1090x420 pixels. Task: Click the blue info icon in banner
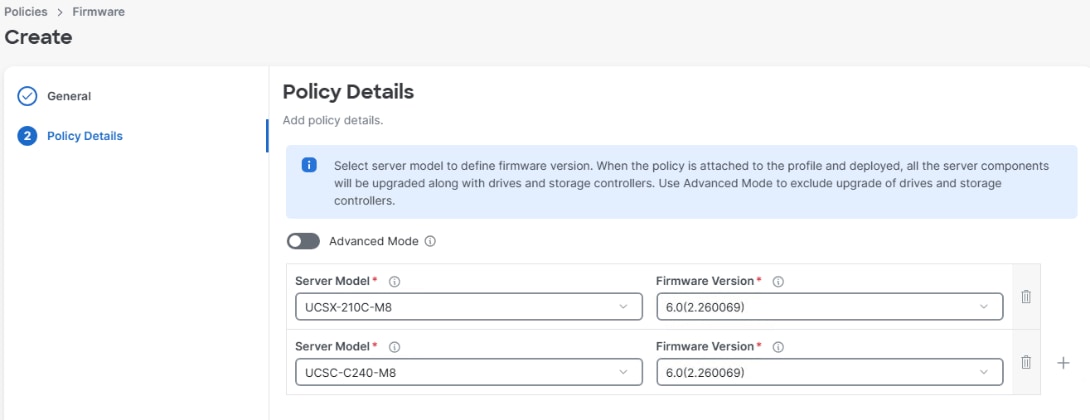(x=309, y=165)
